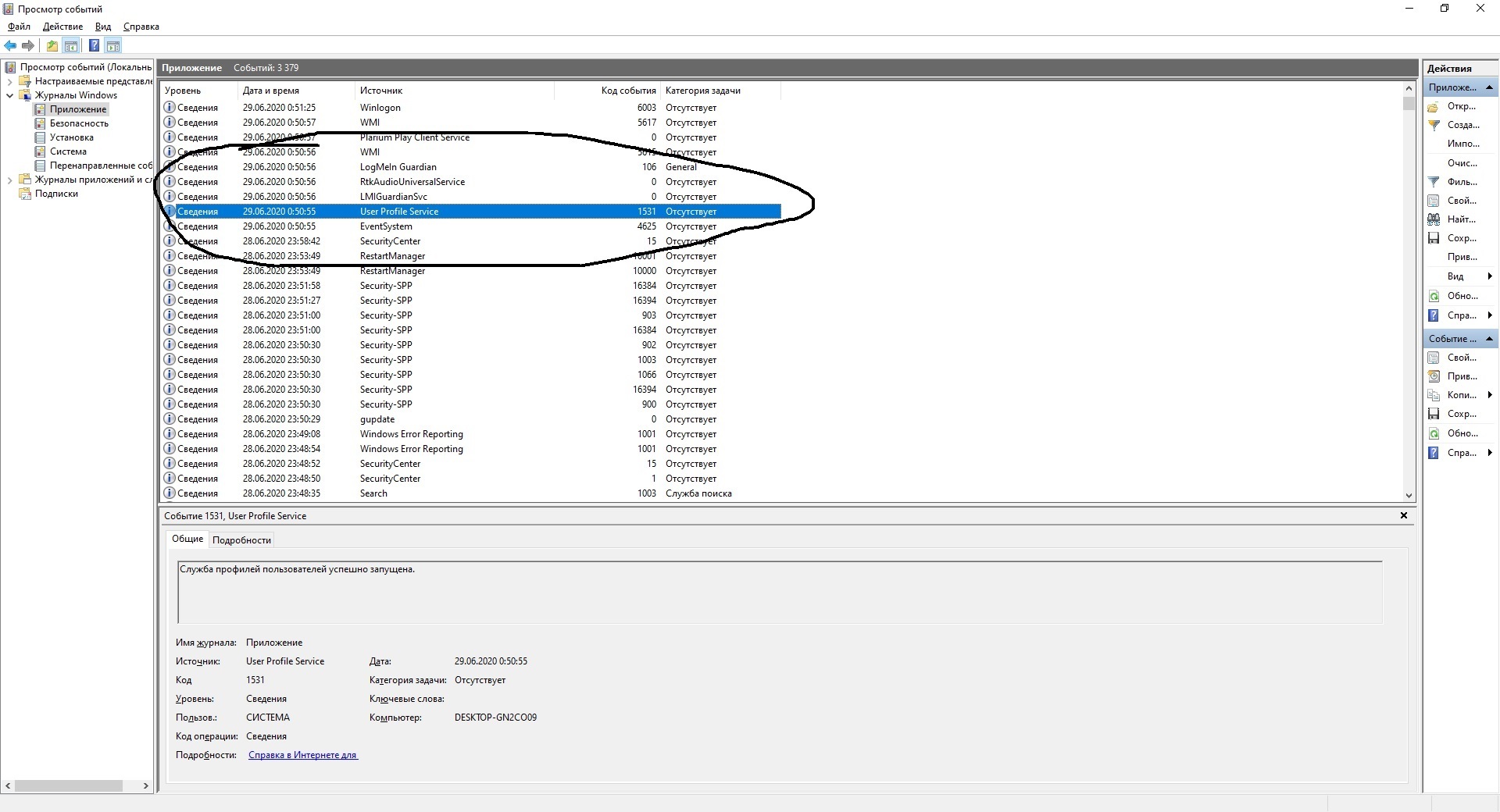
Task: Sort by the Код события column header
Action: [608, 91]
